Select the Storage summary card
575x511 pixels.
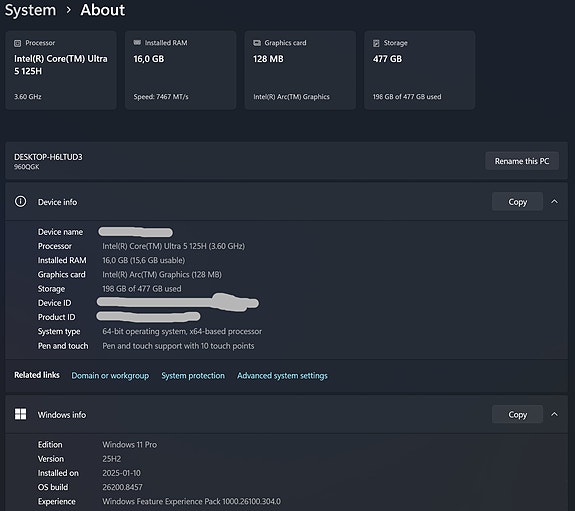(420, 70)
